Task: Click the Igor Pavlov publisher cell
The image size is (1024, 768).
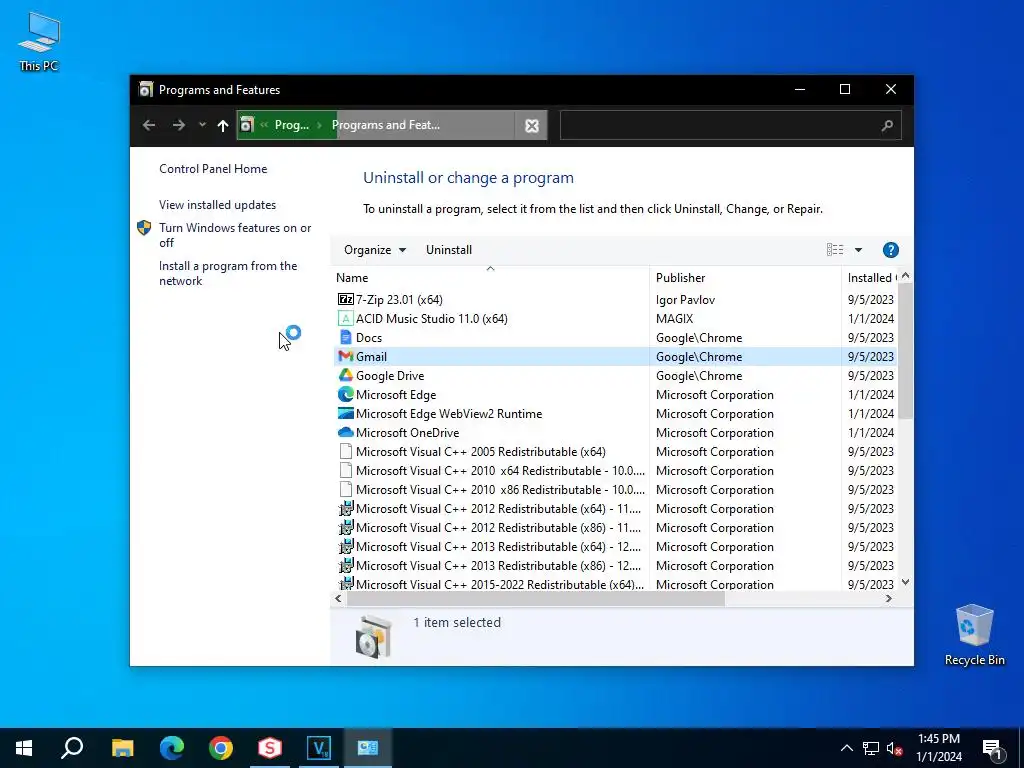Action: coord(685,300)
